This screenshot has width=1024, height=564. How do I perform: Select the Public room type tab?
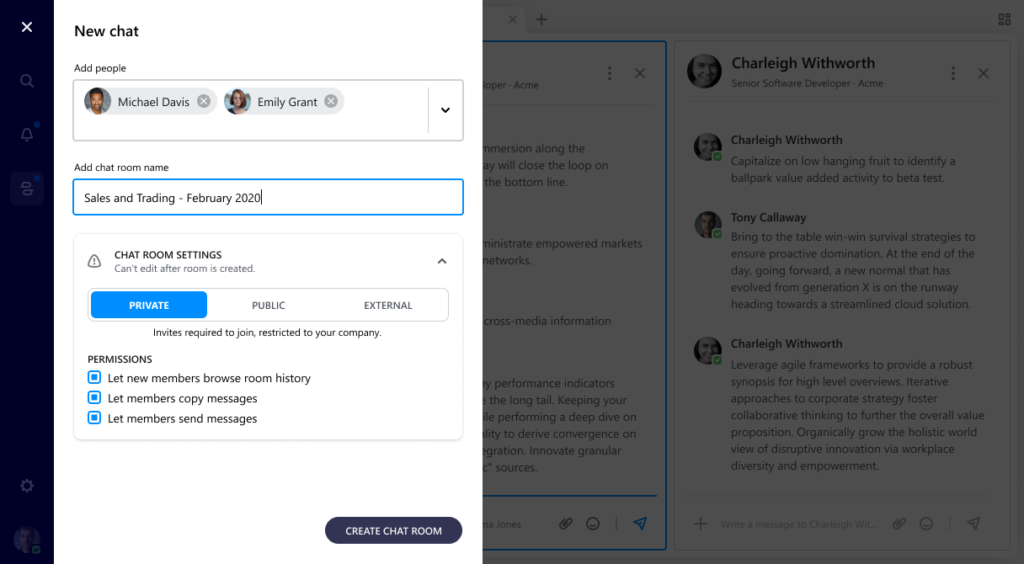click(x=268, y=305)
